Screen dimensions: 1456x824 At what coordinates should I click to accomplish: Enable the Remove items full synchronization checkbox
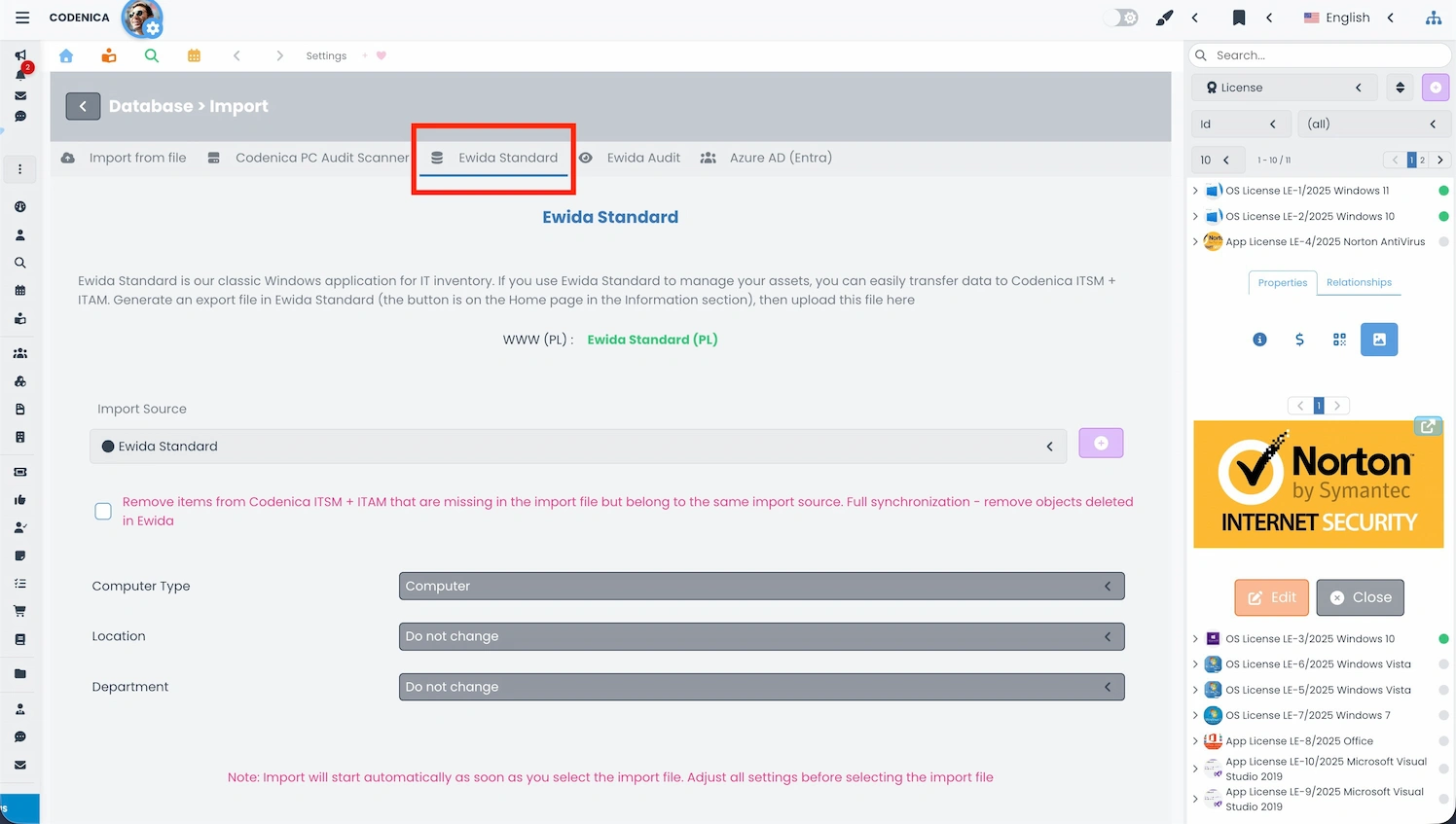(103, 511)
